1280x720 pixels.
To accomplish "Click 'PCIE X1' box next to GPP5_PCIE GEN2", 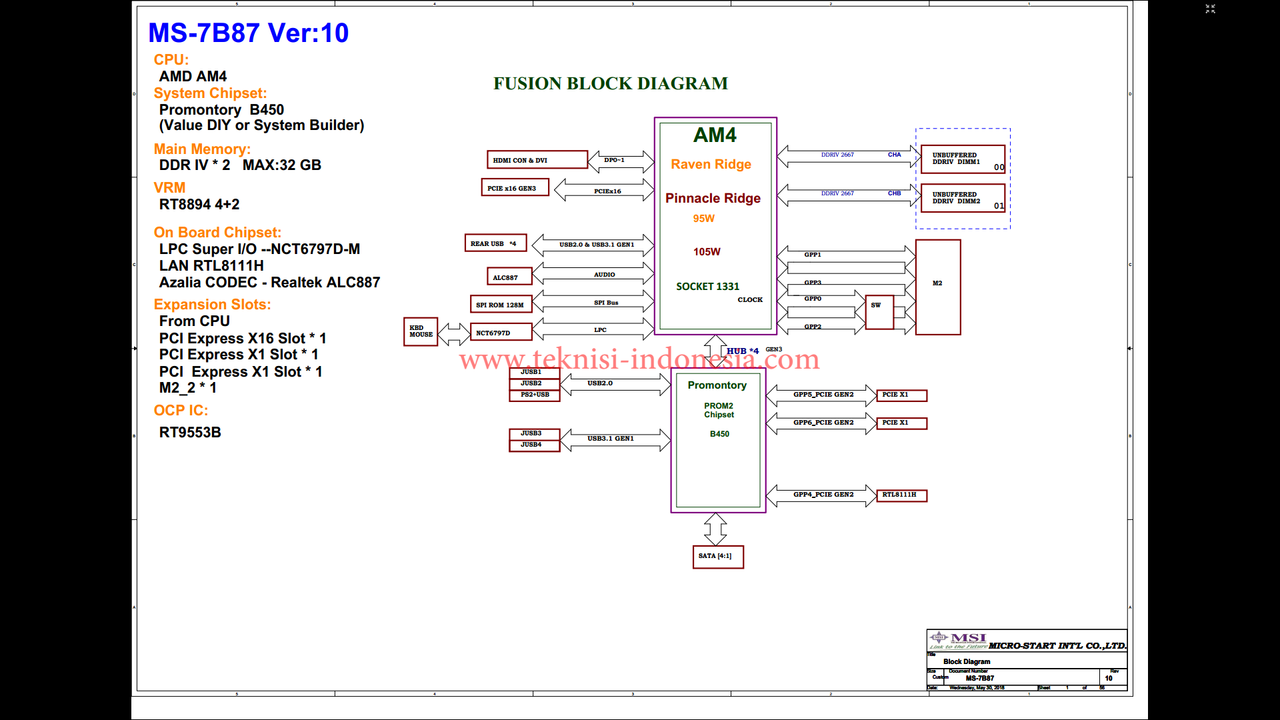I will [901, 395].
